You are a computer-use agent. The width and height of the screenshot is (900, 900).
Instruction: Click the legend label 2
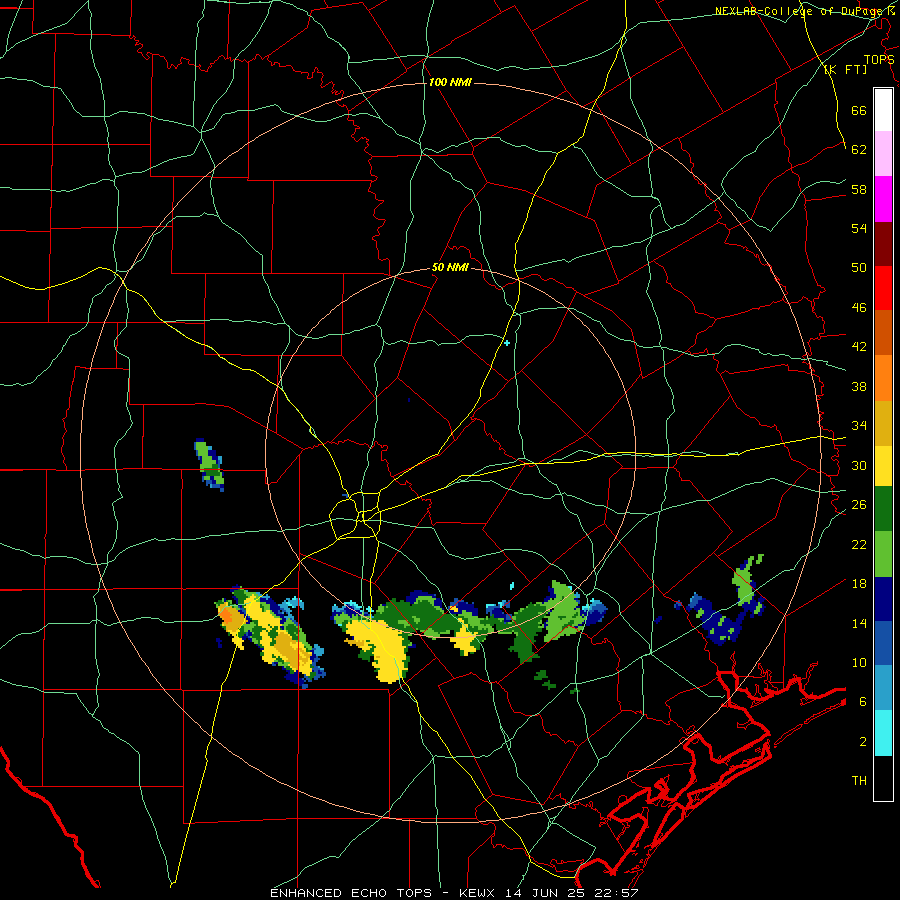(x=862, y=742)
